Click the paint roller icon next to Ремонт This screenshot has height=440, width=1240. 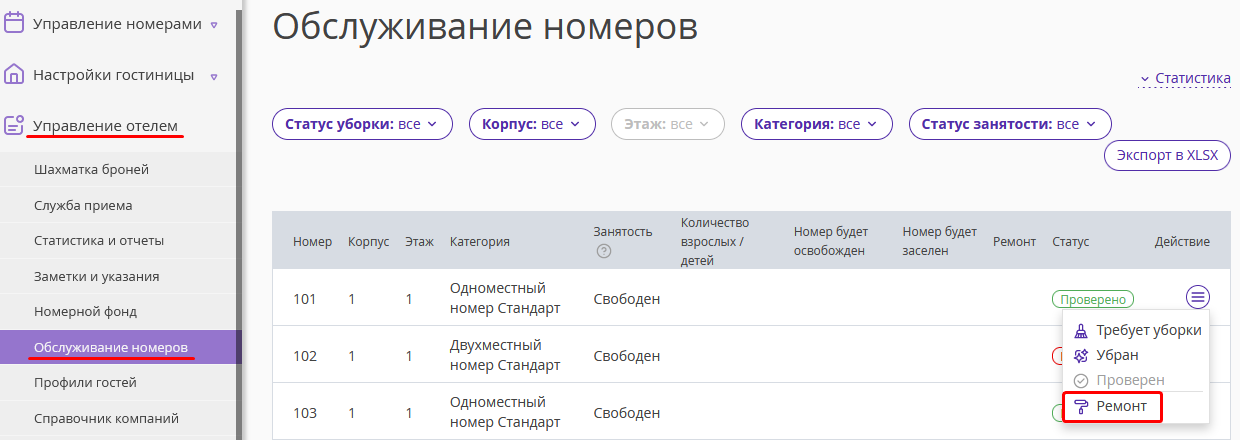coord(1080,407)
